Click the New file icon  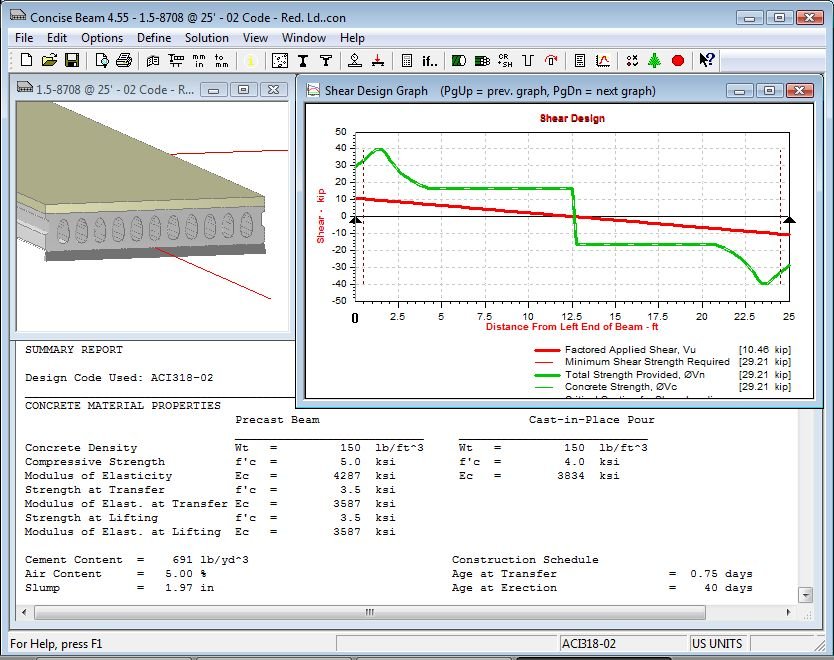pyautogui.click(x=26, y=60)
